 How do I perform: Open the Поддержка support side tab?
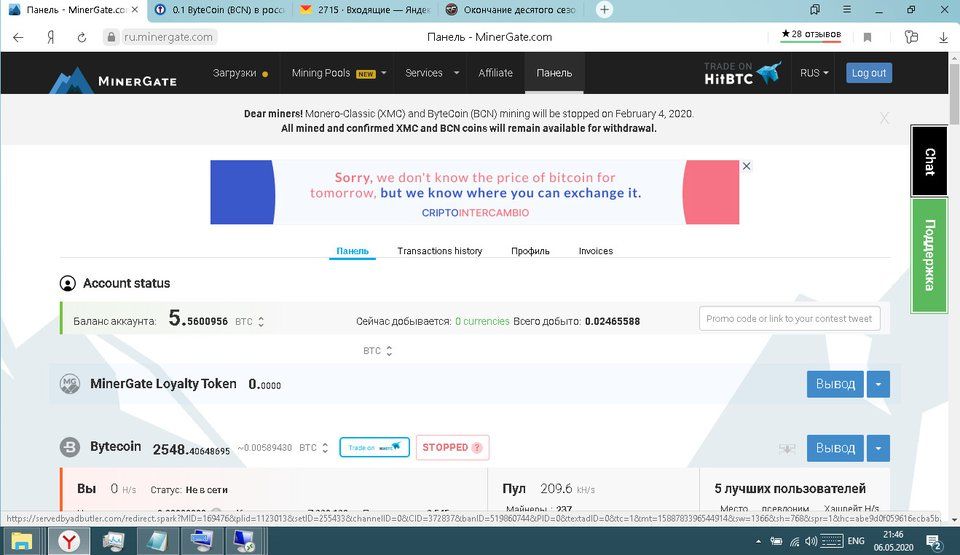[x=929, y=255]
